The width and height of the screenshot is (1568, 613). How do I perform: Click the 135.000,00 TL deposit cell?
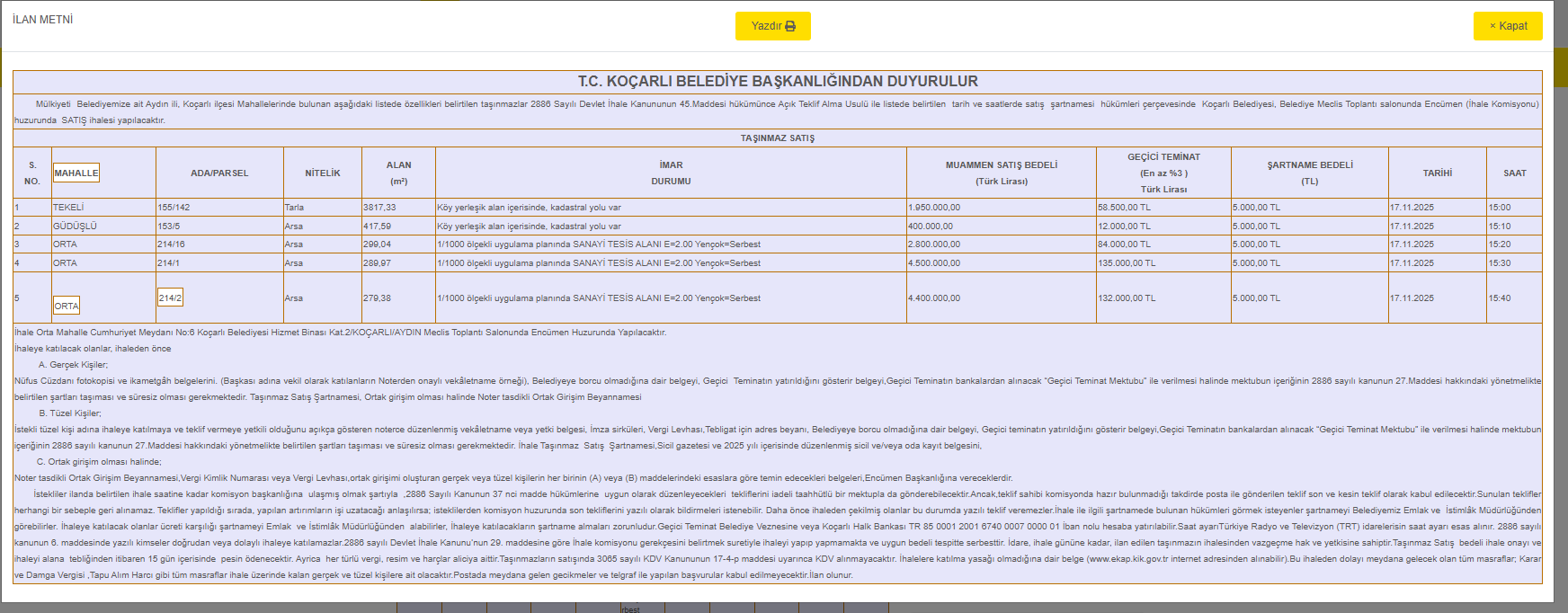pos(1127,263)
